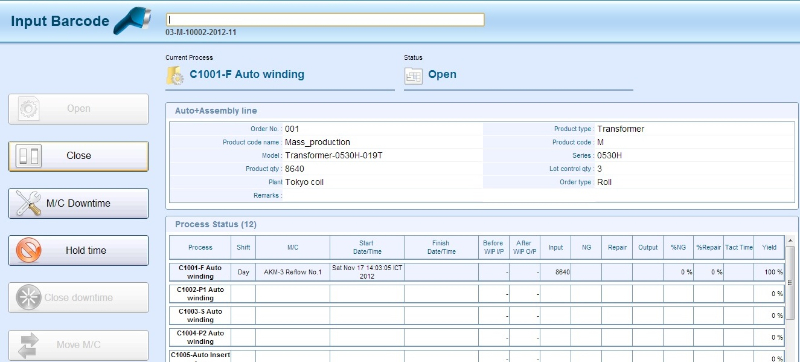The width and height of the screenshot is (800, 362).
Task: Click the wrench and screwdriver icon
Action: coord(29,203)
